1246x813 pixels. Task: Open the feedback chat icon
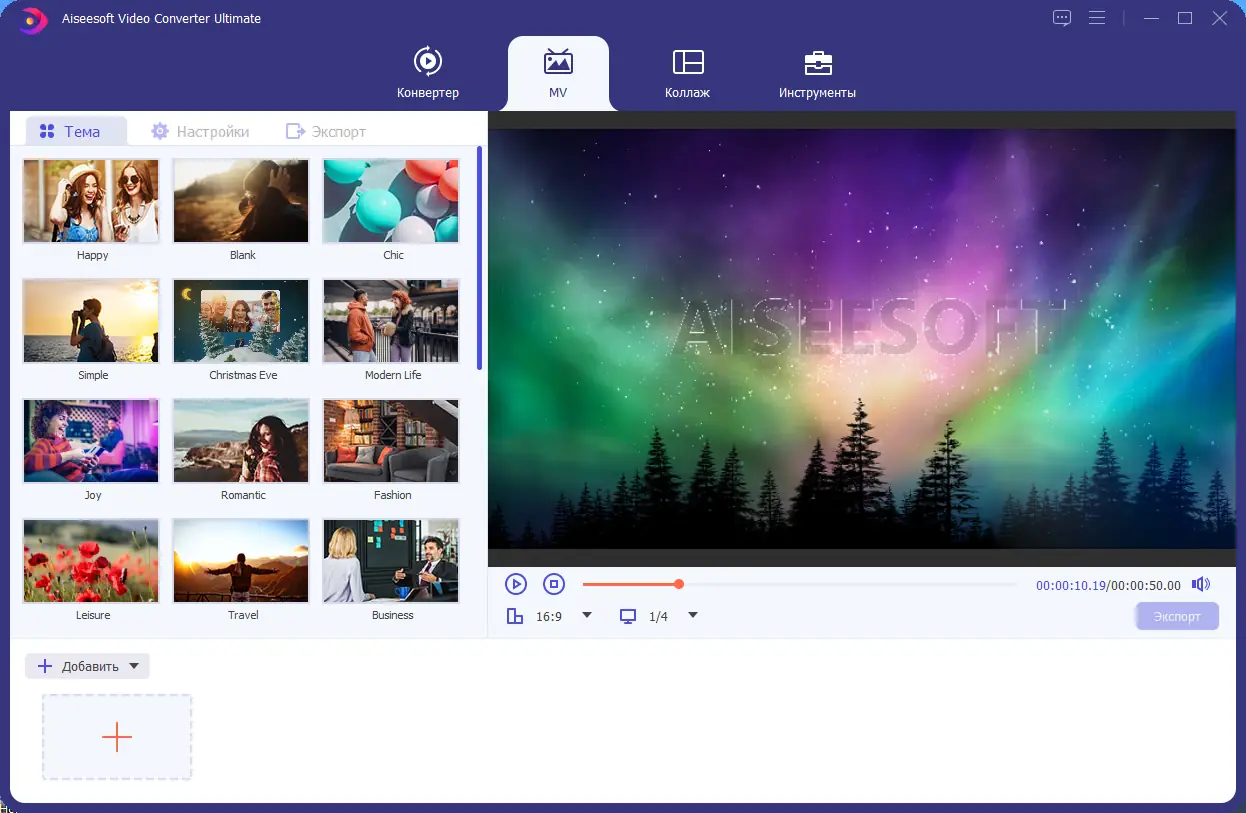pos(1062,18)
